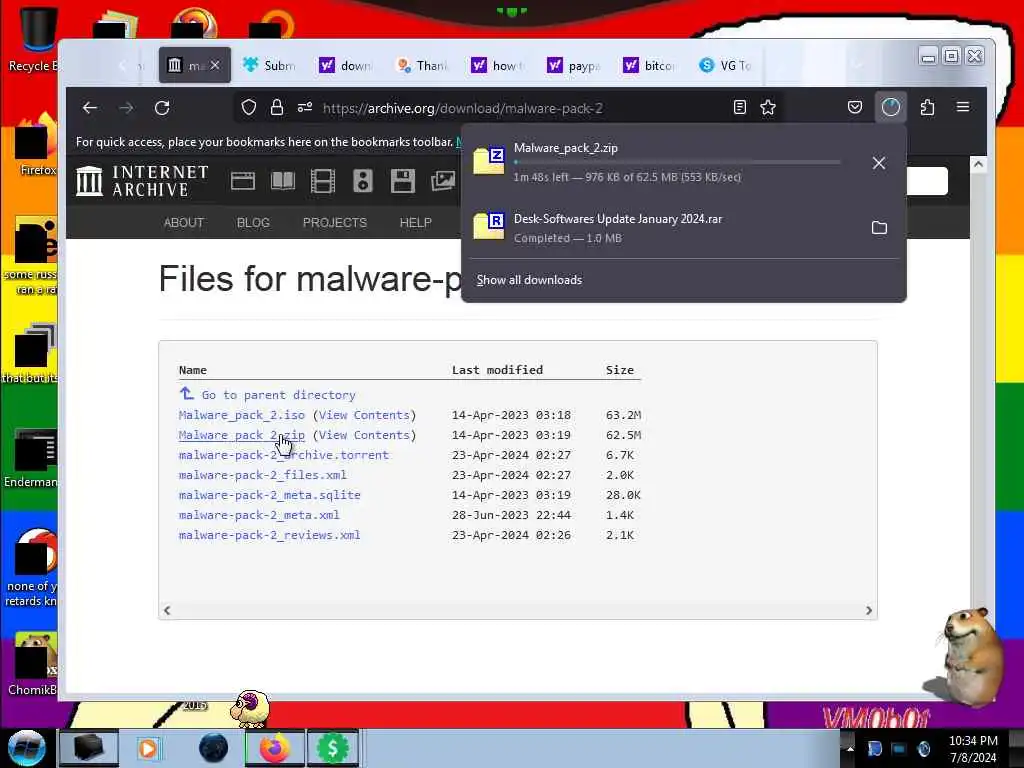Open the Audio speaker icon
This screenshot has height=768, width=1024.
(x=363, y=181)
